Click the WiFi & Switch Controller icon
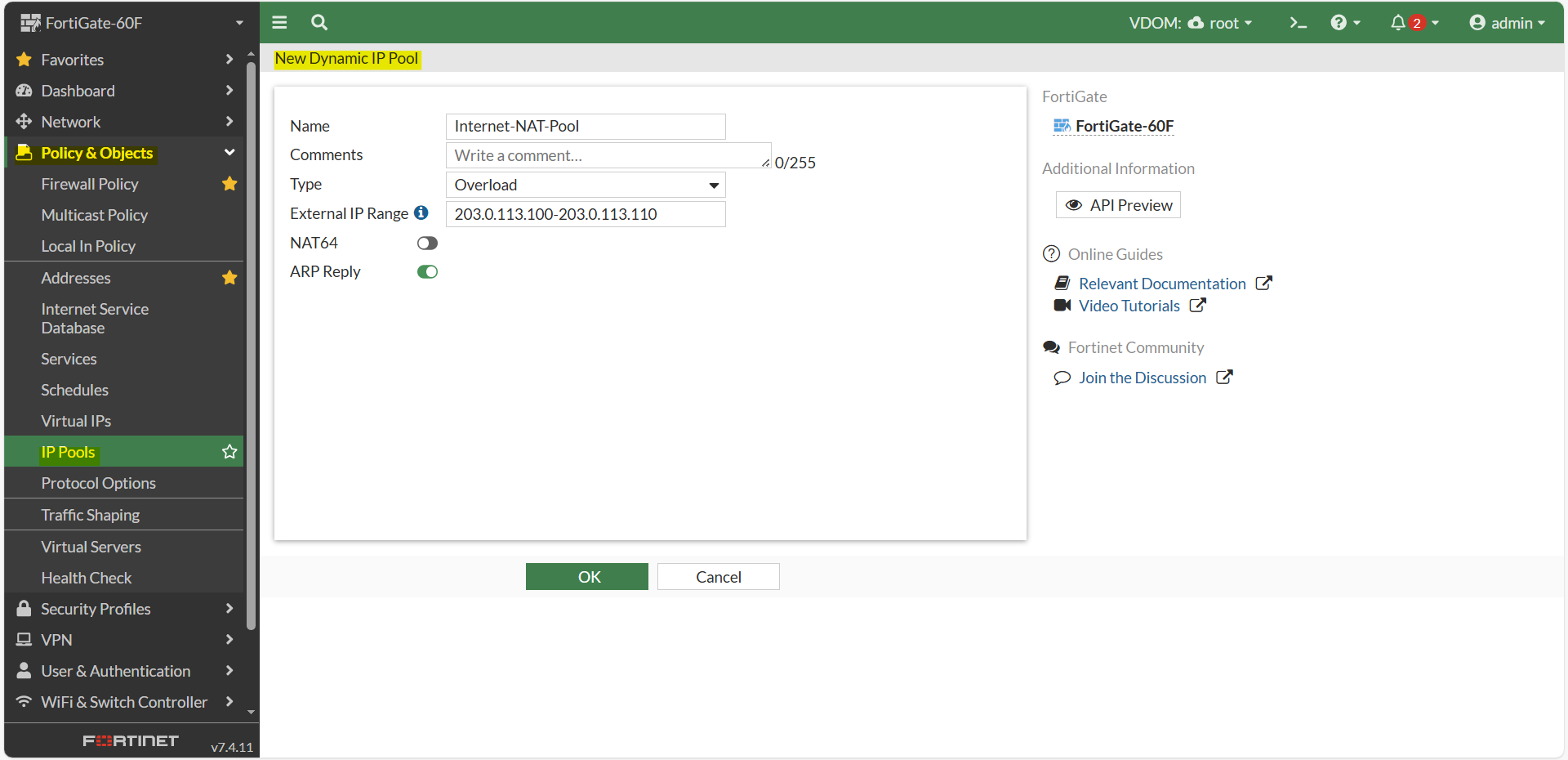 [x=24, y=702]
